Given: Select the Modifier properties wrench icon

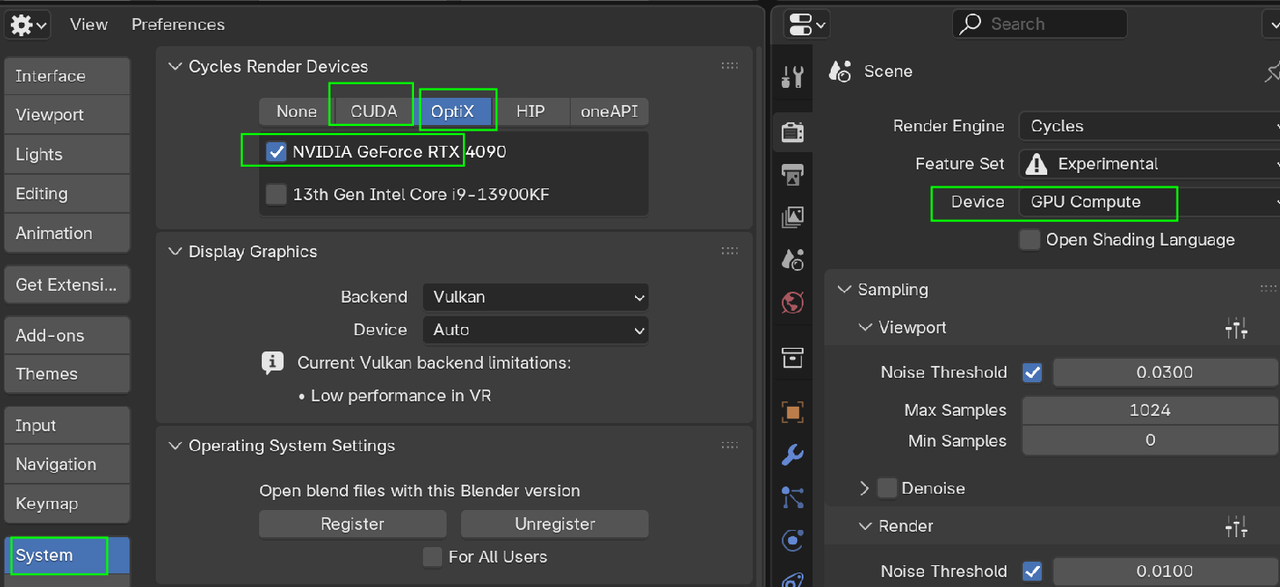Looking at the screenshot, I should (x=792, y=455).
